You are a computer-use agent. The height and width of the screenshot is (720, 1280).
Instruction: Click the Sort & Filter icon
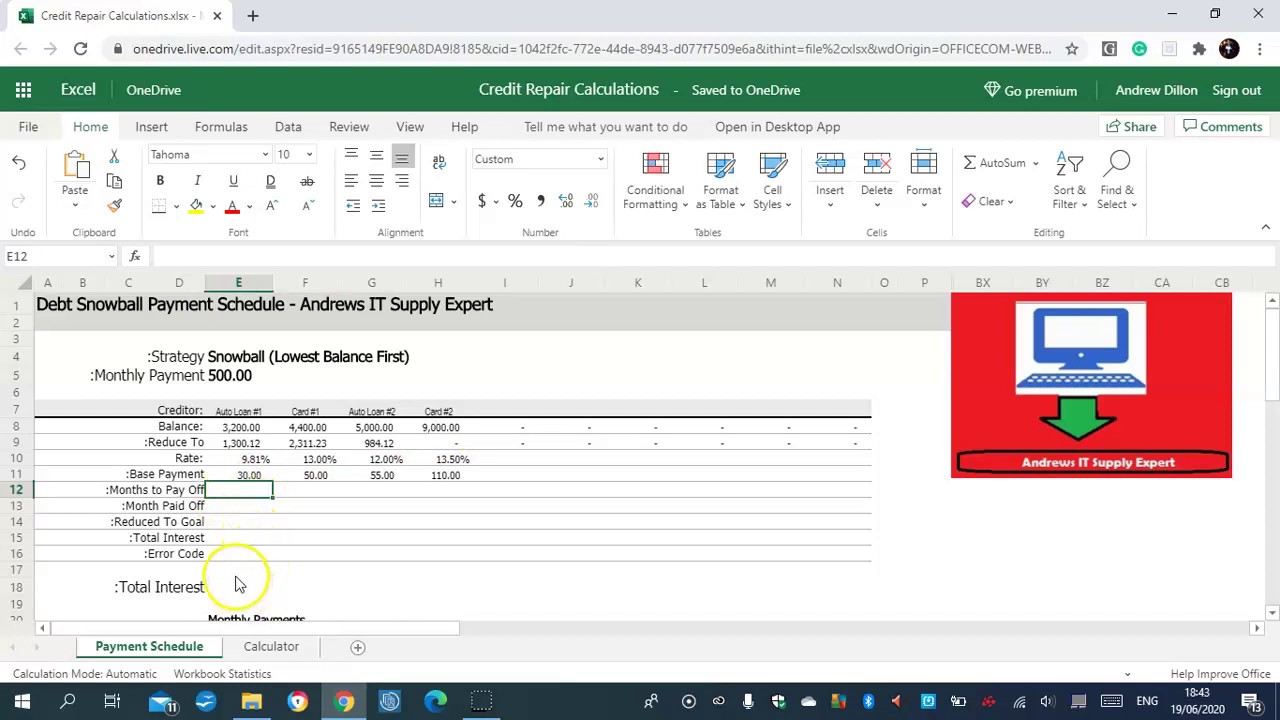[x=1070, y=164]
